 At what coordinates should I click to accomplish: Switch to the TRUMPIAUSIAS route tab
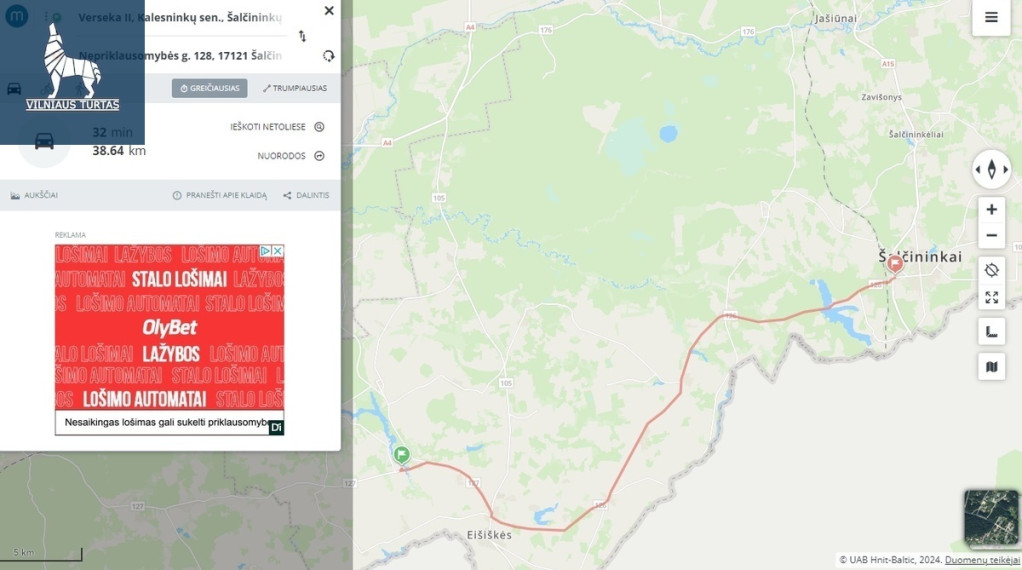coord(295,88)
